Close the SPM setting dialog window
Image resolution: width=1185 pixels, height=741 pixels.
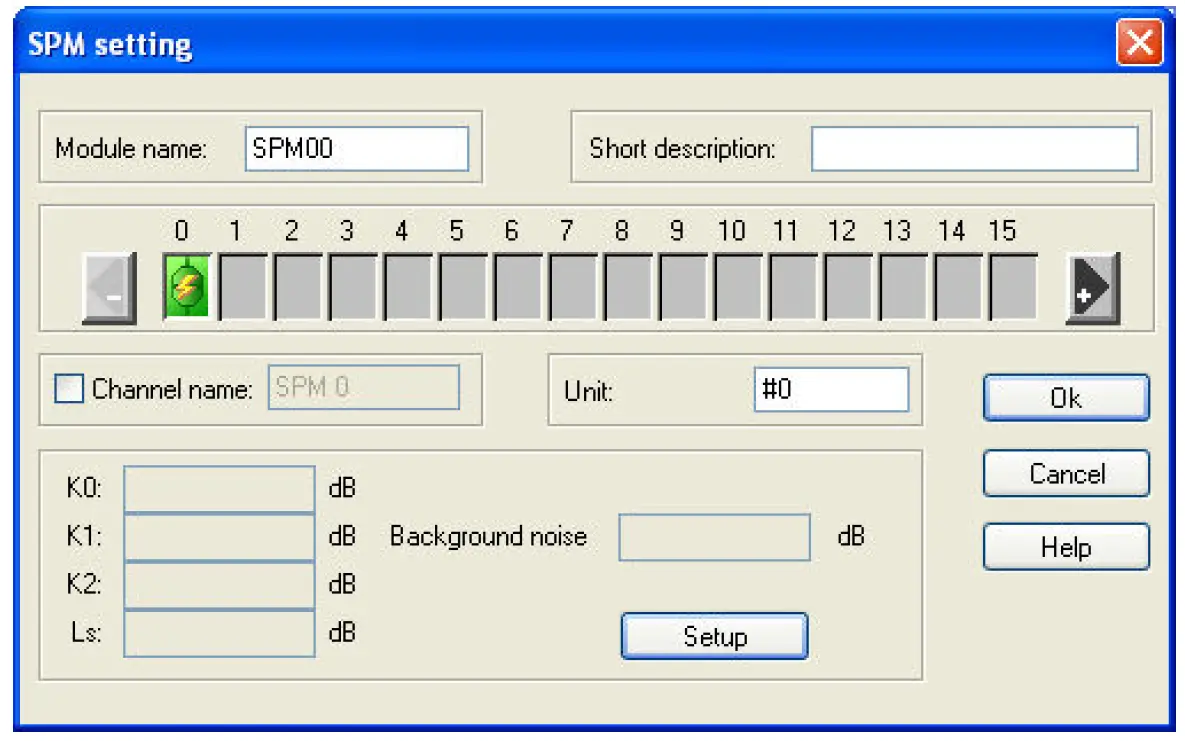pos(1140,43)
